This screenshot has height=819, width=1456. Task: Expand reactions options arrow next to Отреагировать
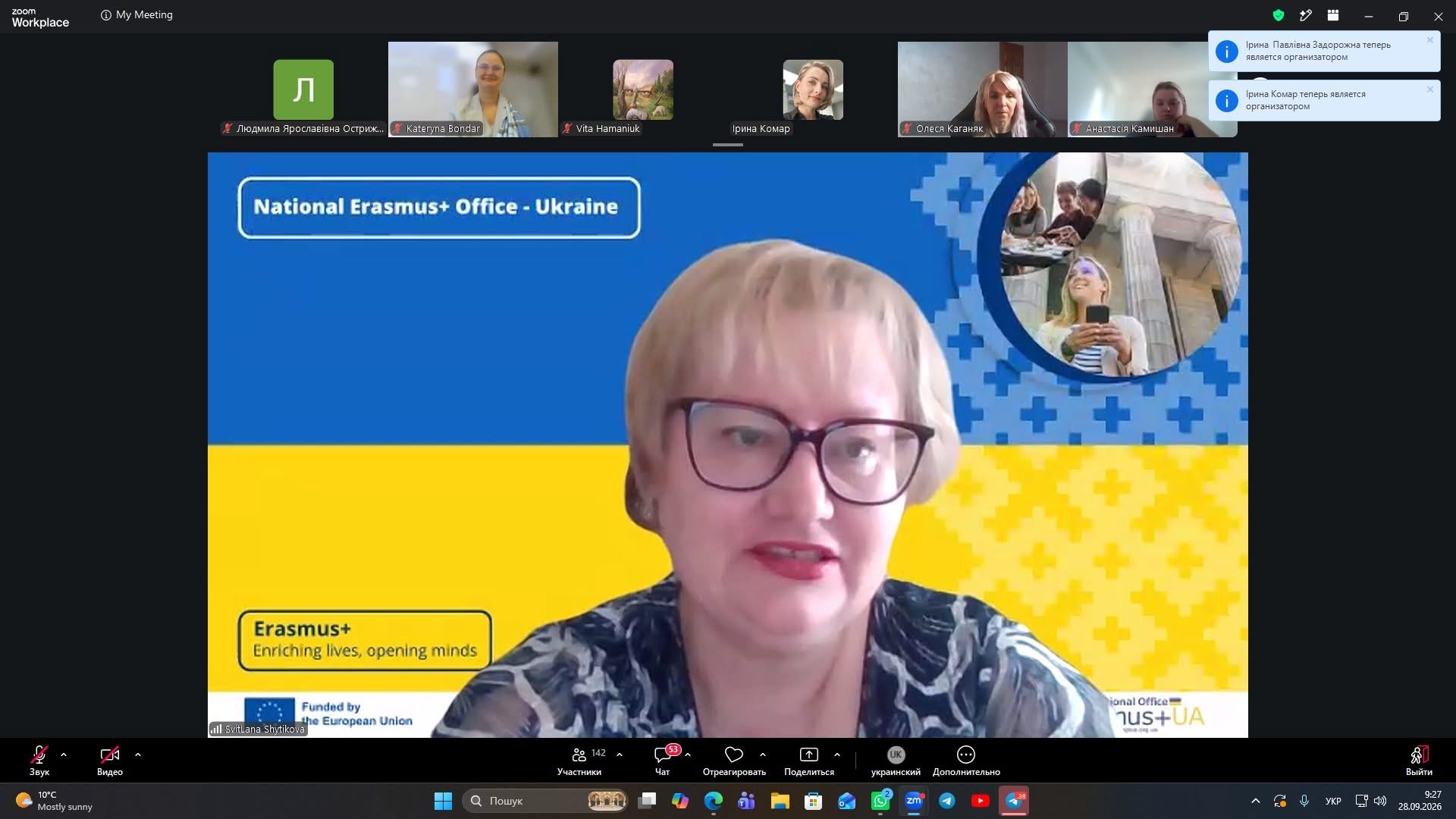tap(763, 755)
